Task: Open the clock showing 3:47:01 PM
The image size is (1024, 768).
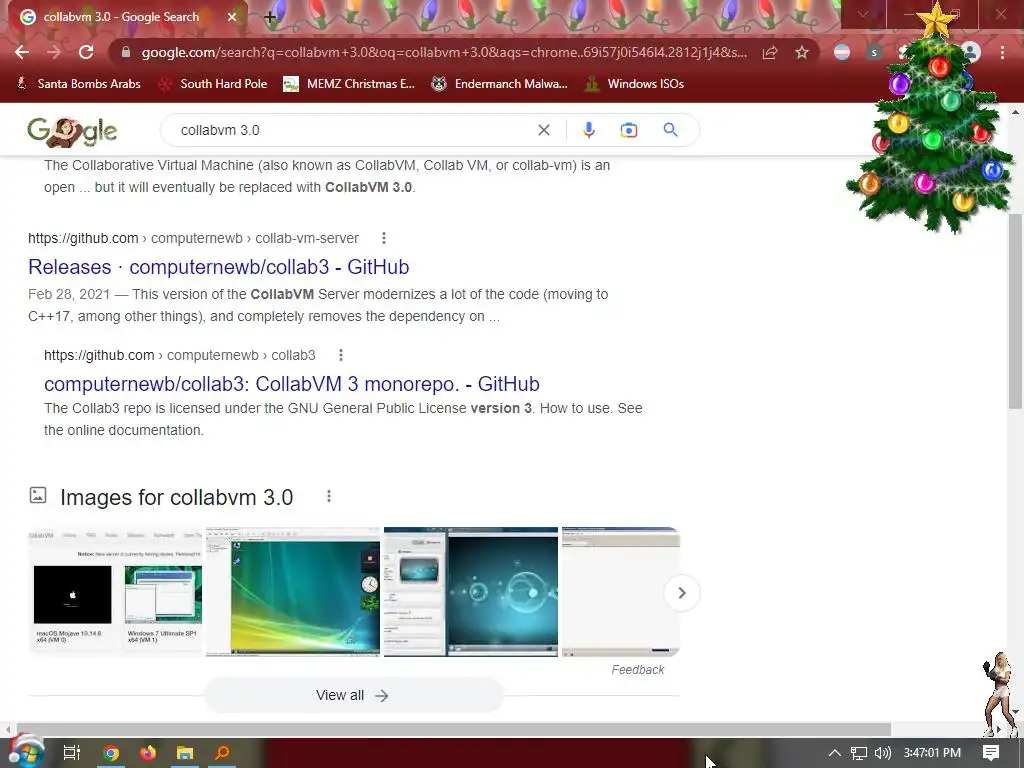Action: coord(932,753)
